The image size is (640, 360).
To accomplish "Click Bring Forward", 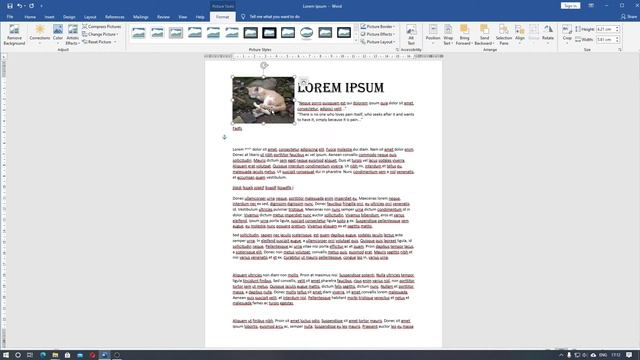I will click(464, 35).
